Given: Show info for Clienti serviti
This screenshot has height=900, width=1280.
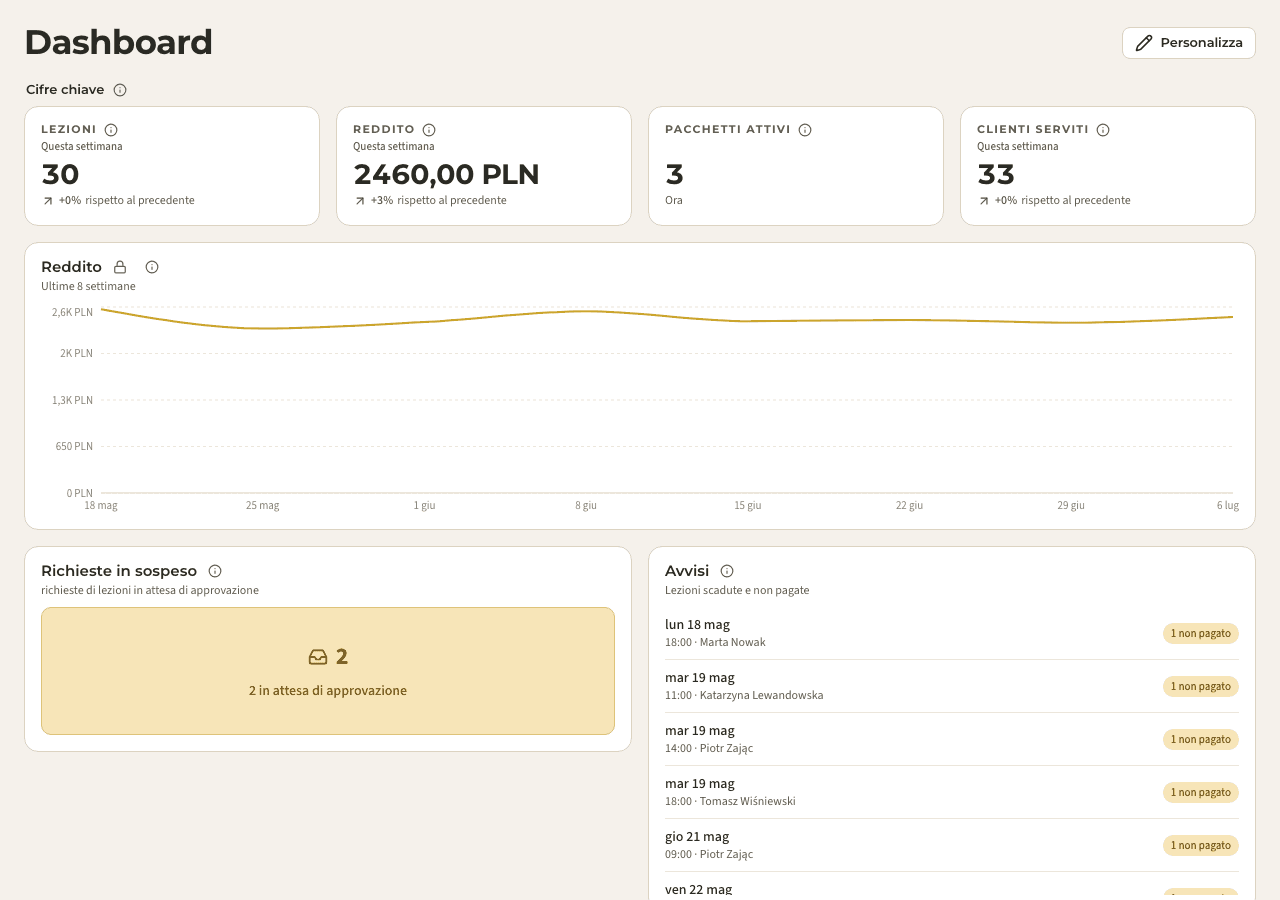Looking at the screenshot, I should click(x=1103, y=130).
